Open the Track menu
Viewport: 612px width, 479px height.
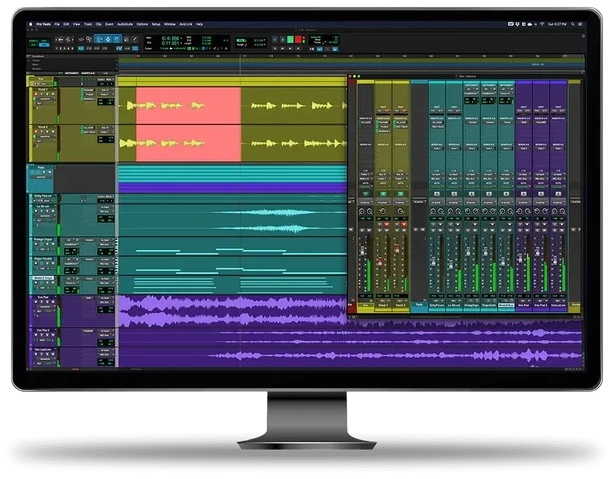(88, 24)
